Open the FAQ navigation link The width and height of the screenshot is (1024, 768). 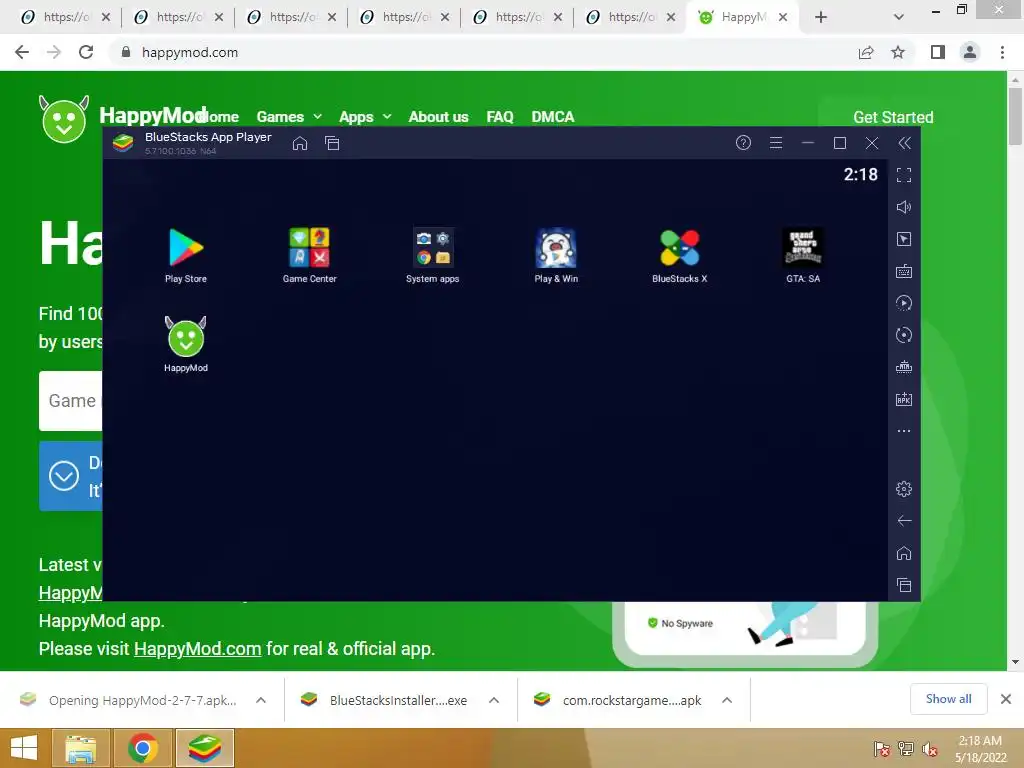[500, 117]
